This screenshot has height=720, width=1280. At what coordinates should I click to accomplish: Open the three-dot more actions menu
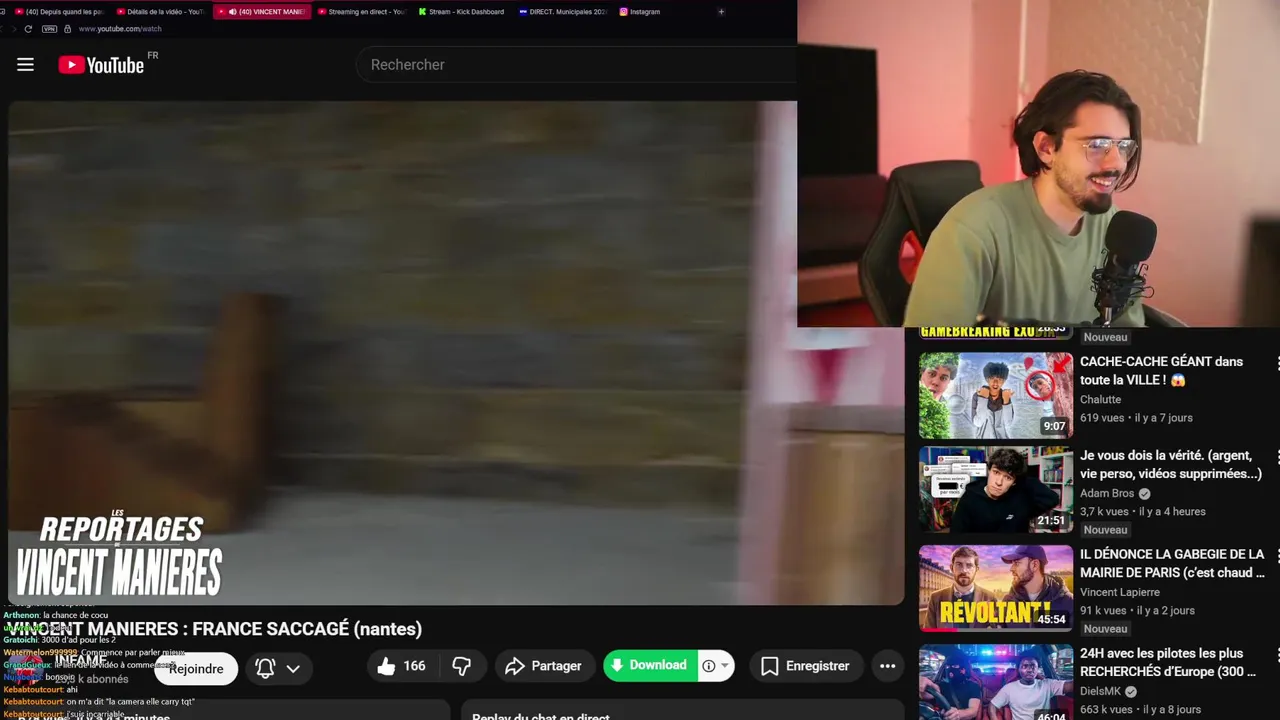pyautogui.click(x=887, y=666)
